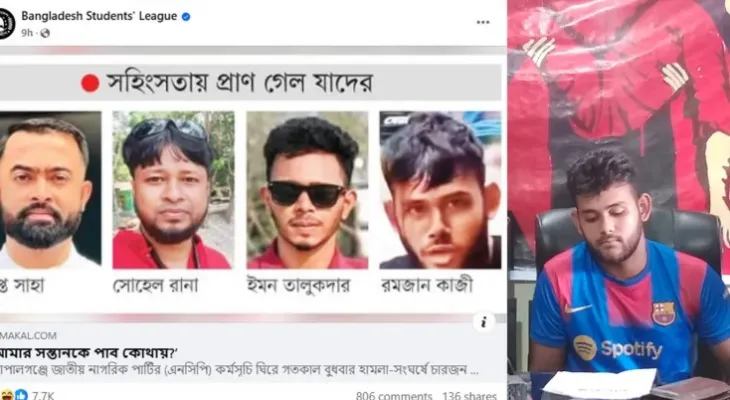Click the man in Spotify jersey photo

pos(619,200)
